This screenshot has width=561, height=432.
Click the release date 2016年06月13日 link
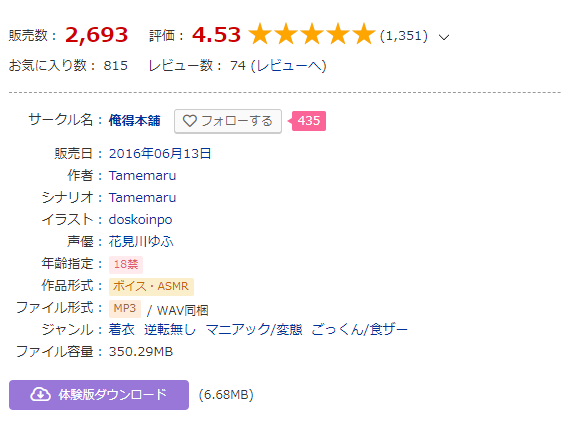160,154
